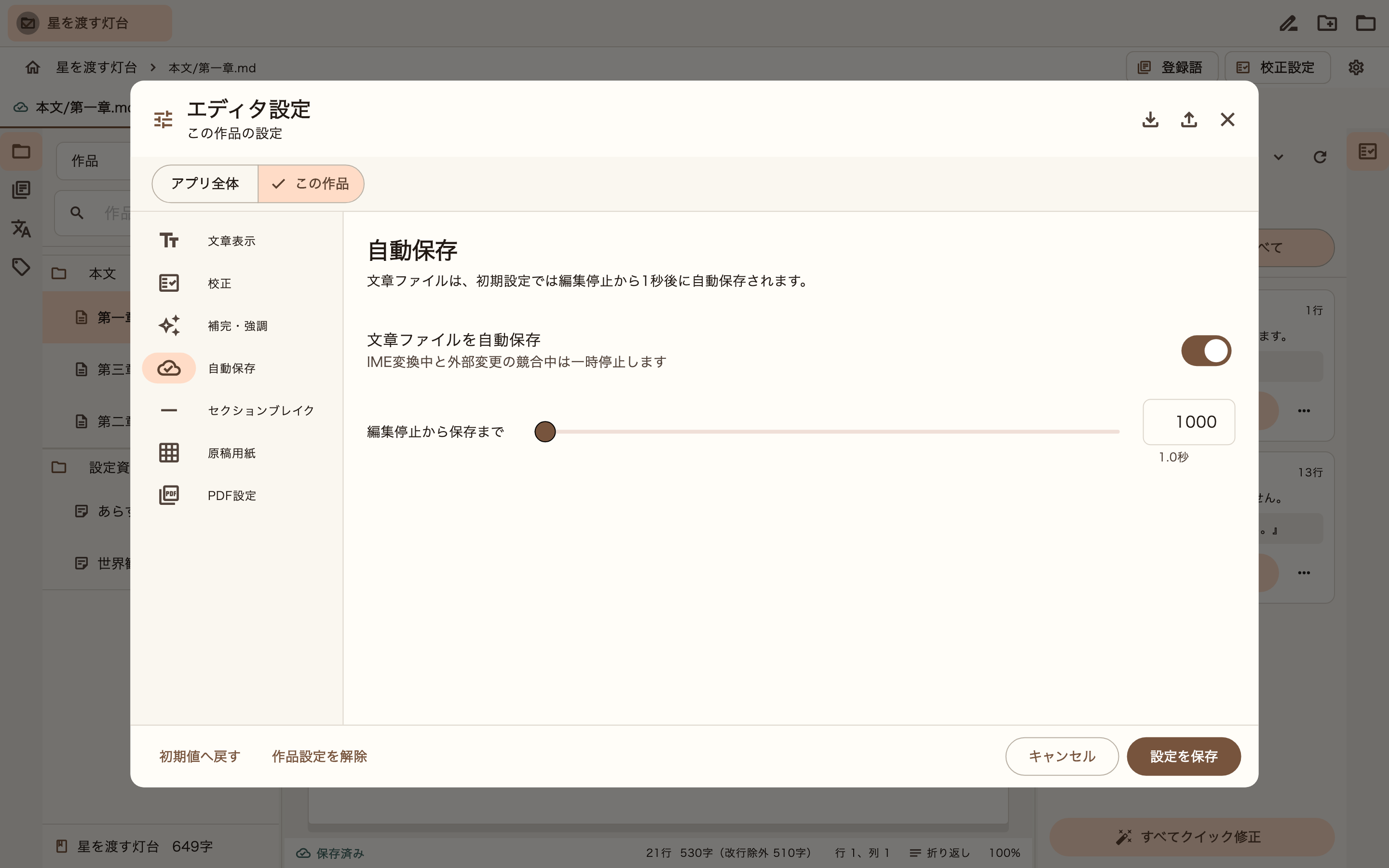
Task: Open the 原稿用紙 grid settings section
Action: point(236,453)
